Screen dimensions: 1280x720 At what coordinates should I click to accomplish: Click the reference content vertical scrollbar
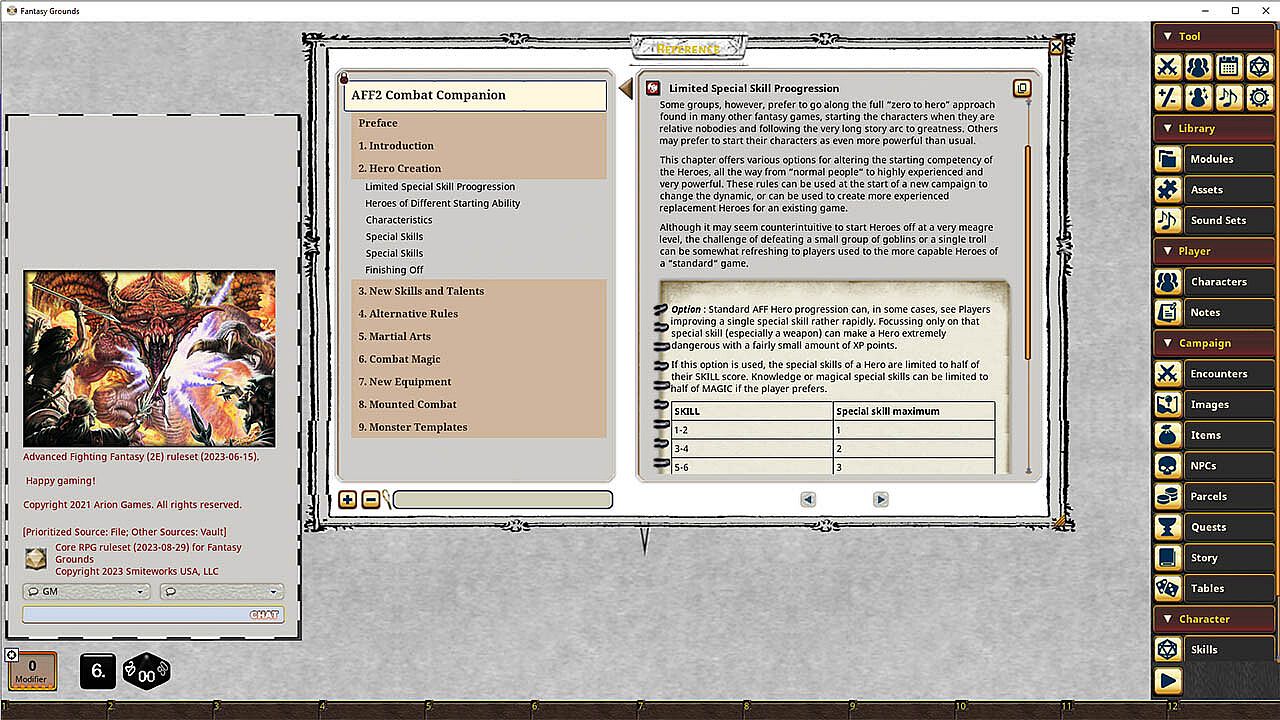coord(1027,253)
